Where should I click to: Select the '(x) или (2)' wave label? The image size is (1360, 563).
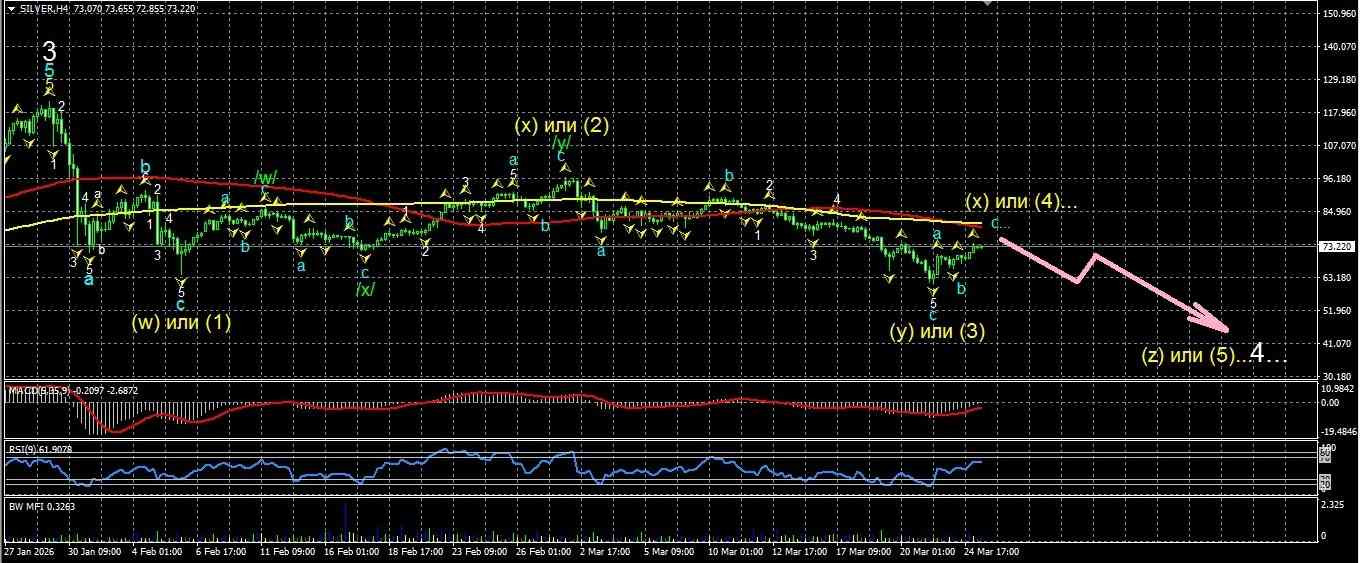point(561,126)
